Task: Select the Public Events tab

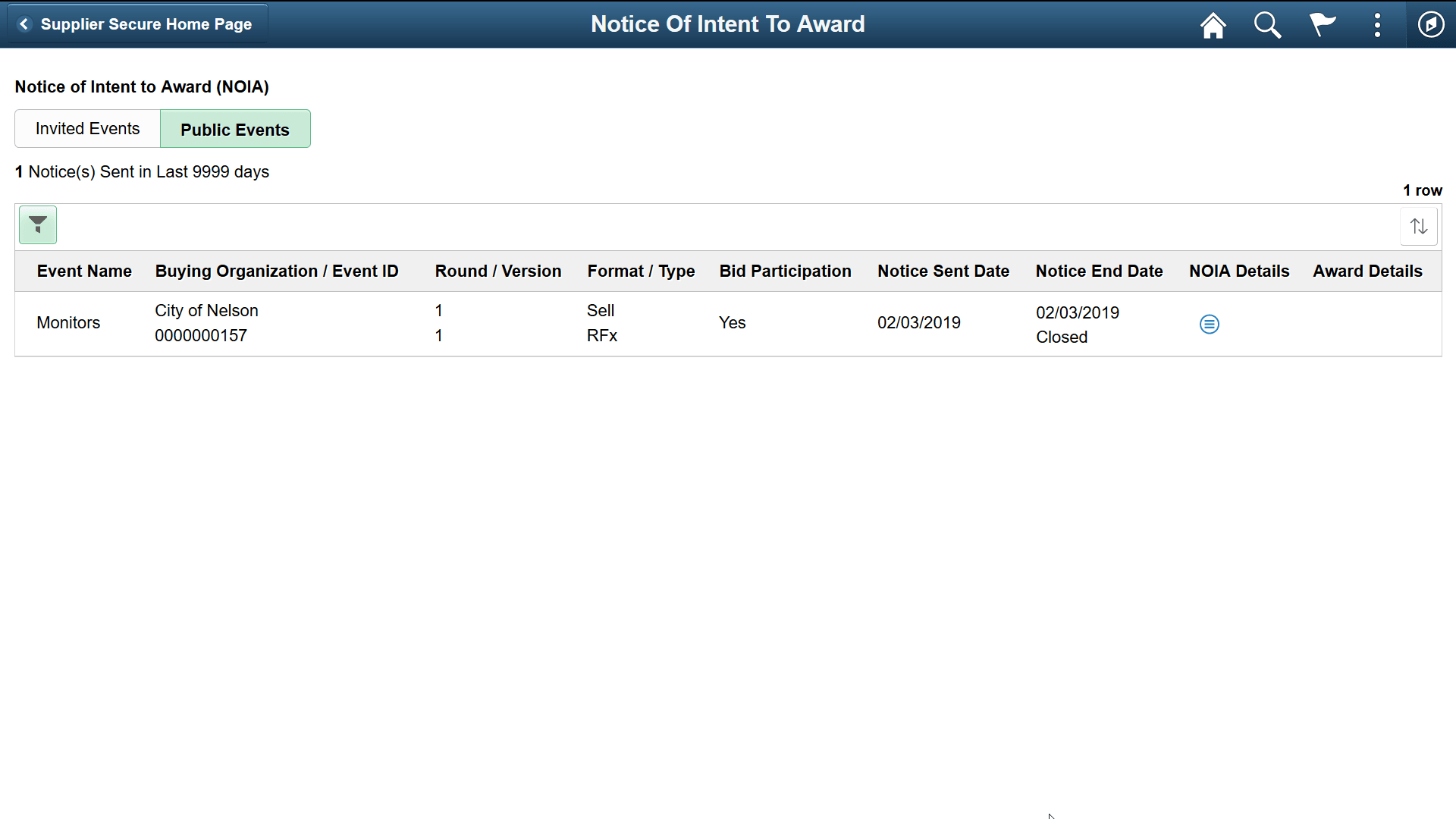Action: [235, 129]
